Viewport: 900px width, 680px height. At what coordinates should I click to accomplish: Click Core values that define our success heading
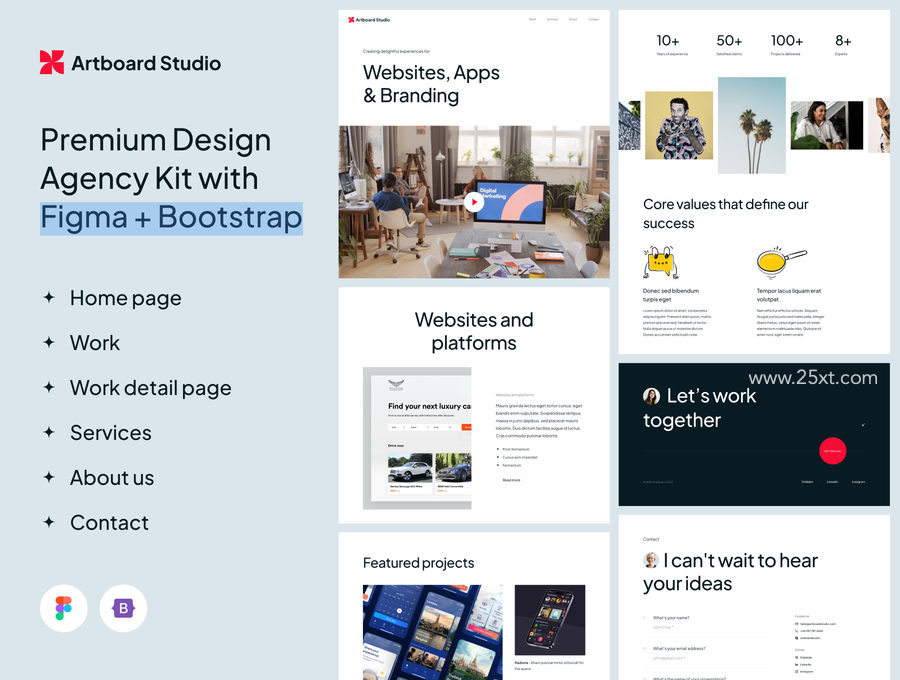pyautogui.click(x=726, y=213)
